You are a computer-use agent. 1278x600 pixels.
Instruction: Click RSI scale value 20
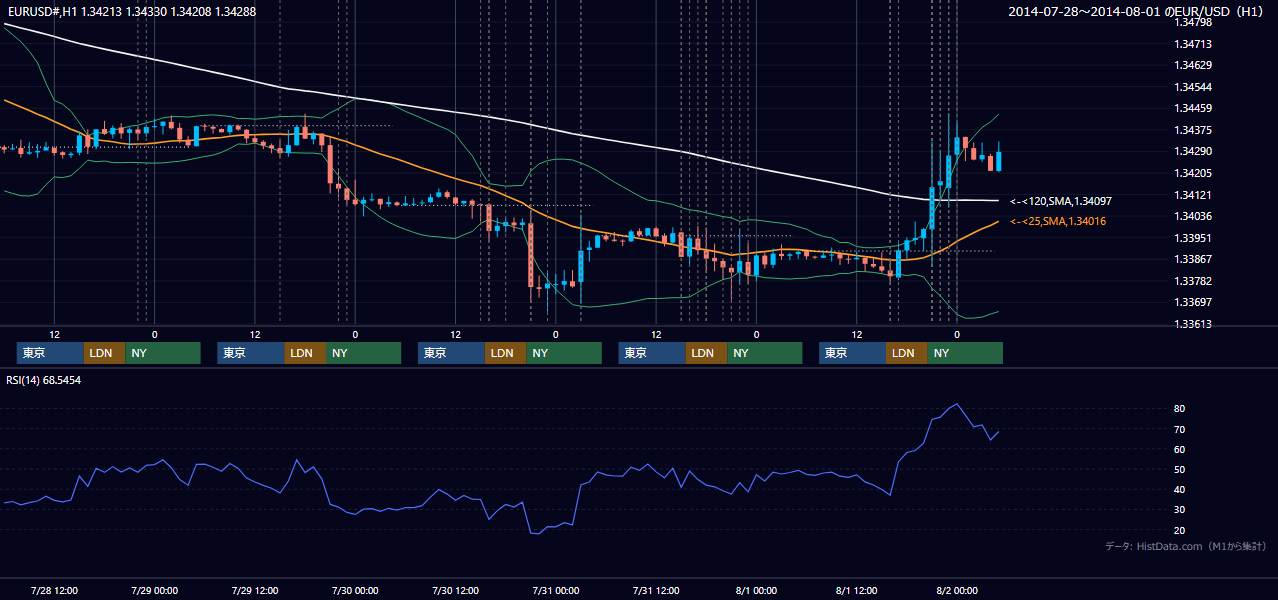(1179, 530)
